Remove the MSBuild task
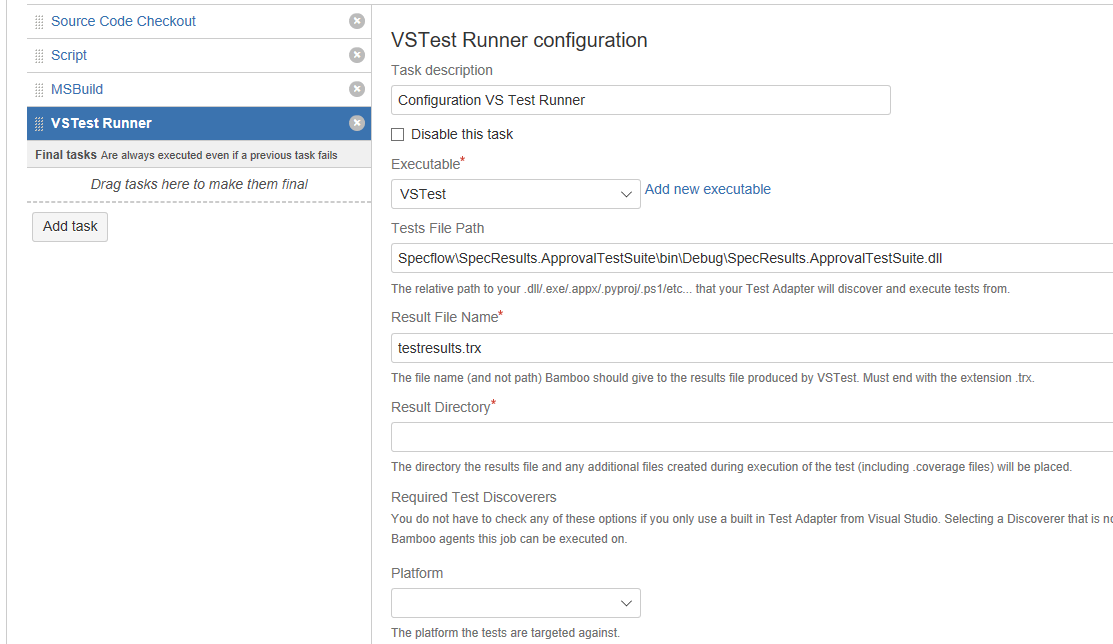Image resolution: width=1113 pixels, height=644 pixels. point(357,88)
